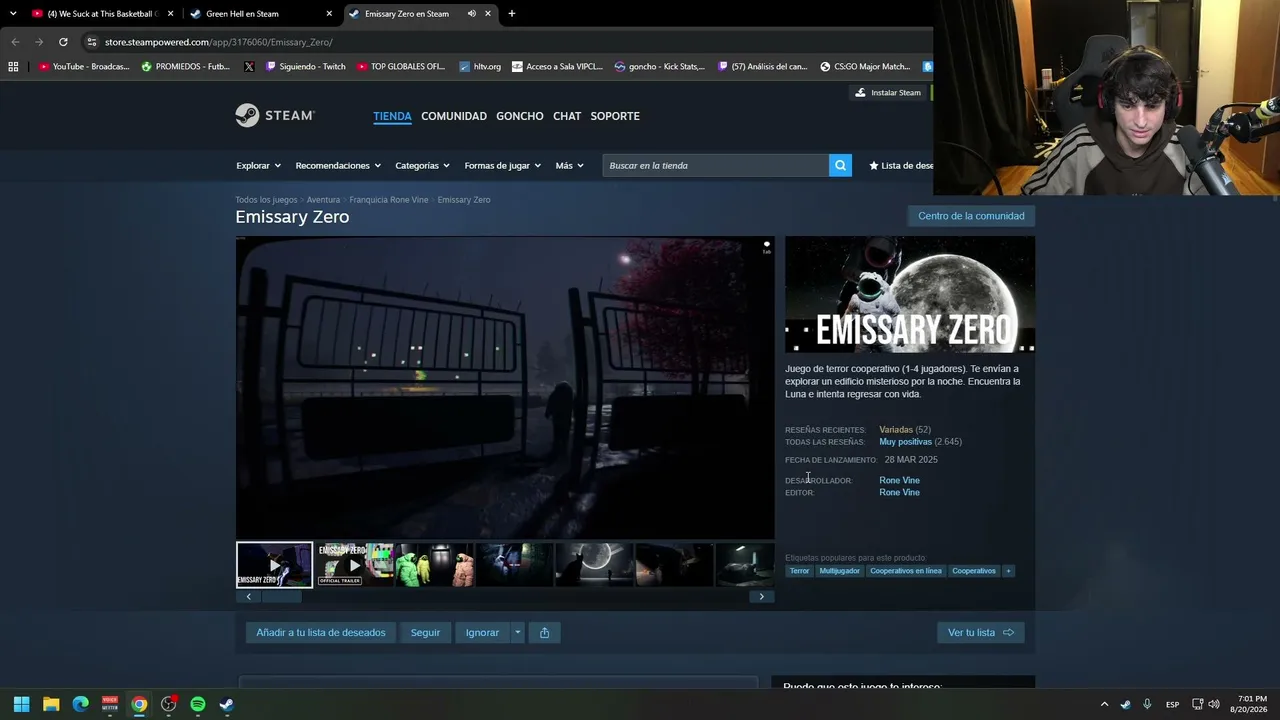Expand the Categorías dropdown menu
Viewport: 1280px width, 720px height.
click(422, 165)
